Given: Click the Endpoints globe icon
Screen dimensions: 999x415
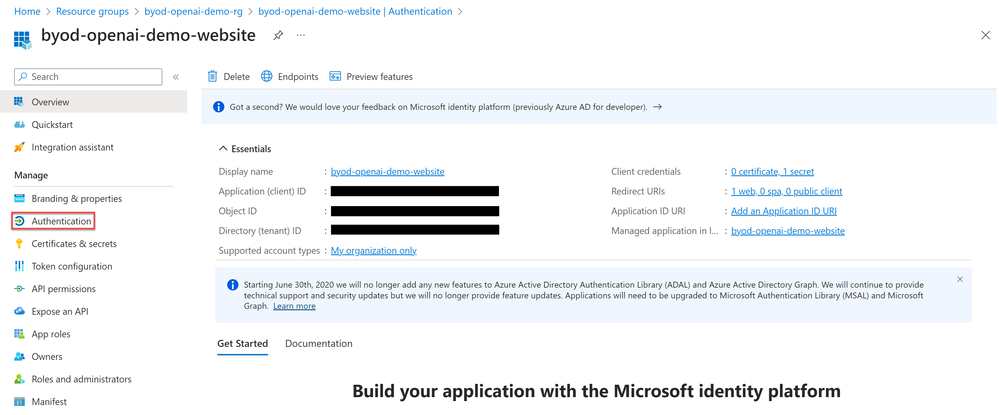Looking at the screenshot, I should click(267, 76).
